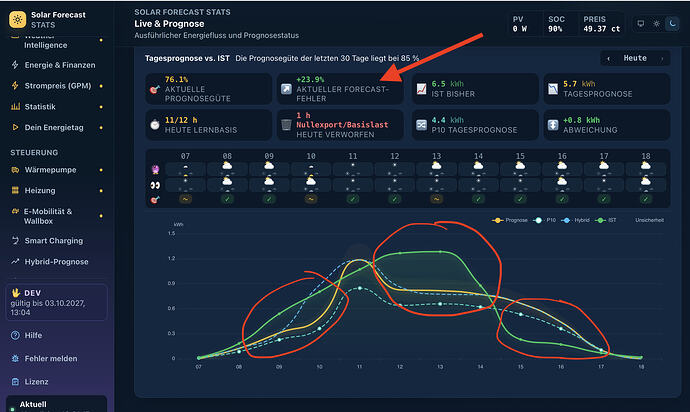The image size is (690, 412).
Task: Click the IST bisher chart icon
Action: coord(421,89)
